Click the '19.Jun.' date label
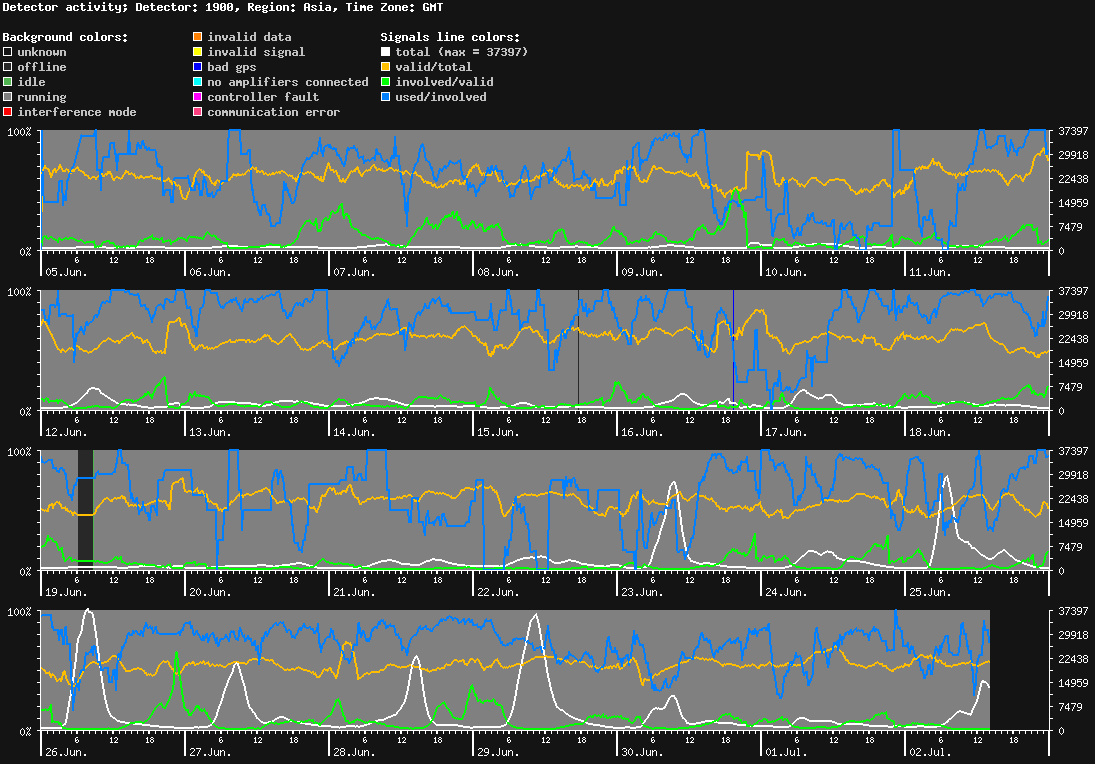Screen dimensions: 1095x764 [x=66, y=592]
